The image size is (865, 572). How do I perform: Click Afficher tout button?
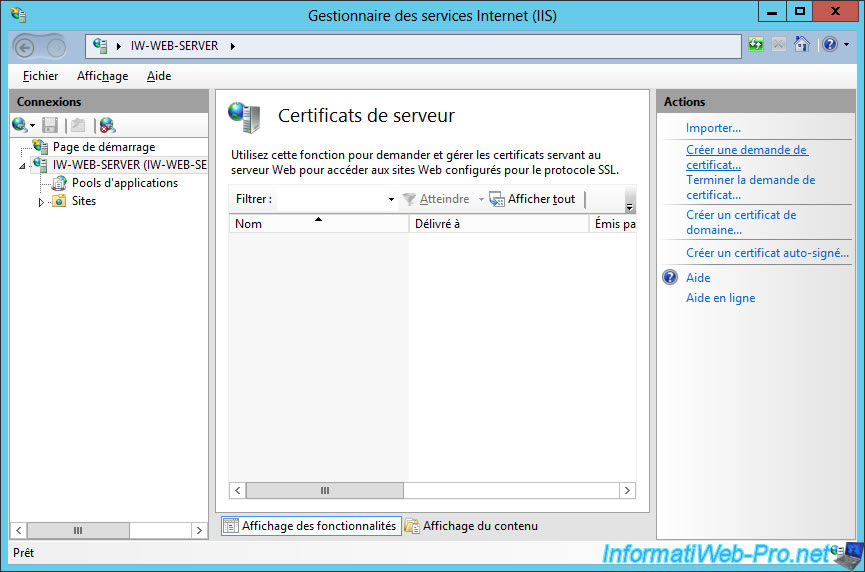pyautogui.click(x=532, y=199)
